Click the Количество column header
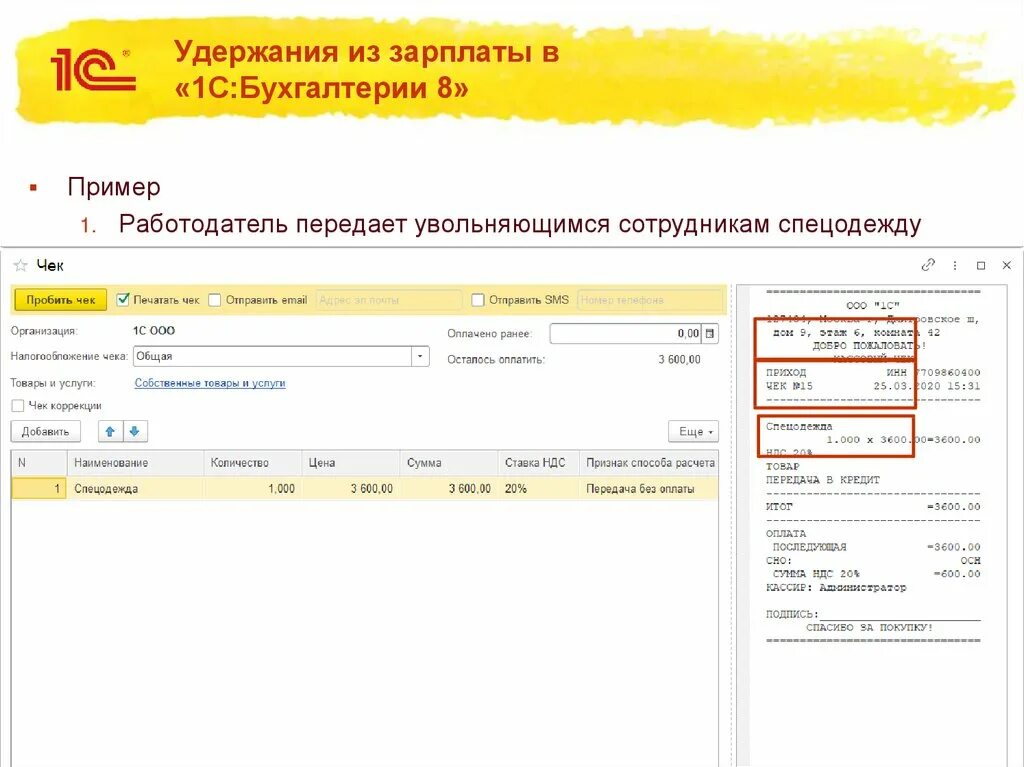 click(252, 463)
